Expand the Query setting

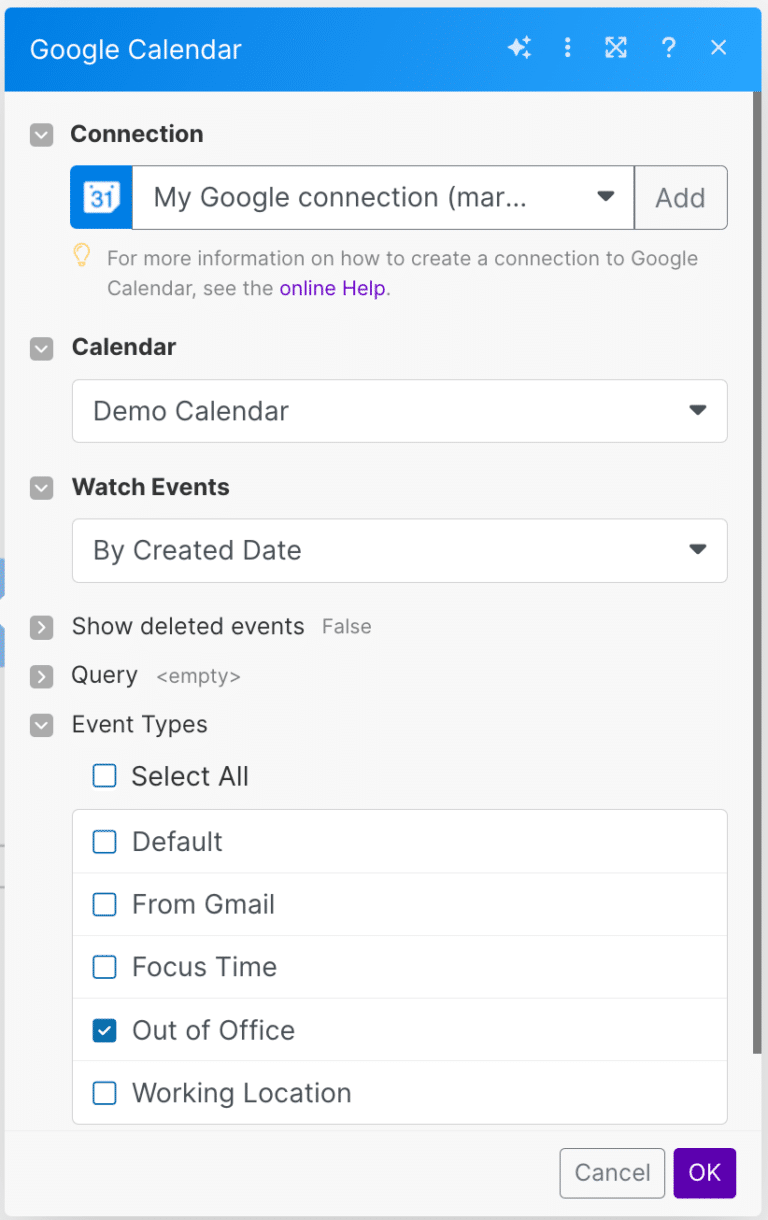(x=41, y=676)
